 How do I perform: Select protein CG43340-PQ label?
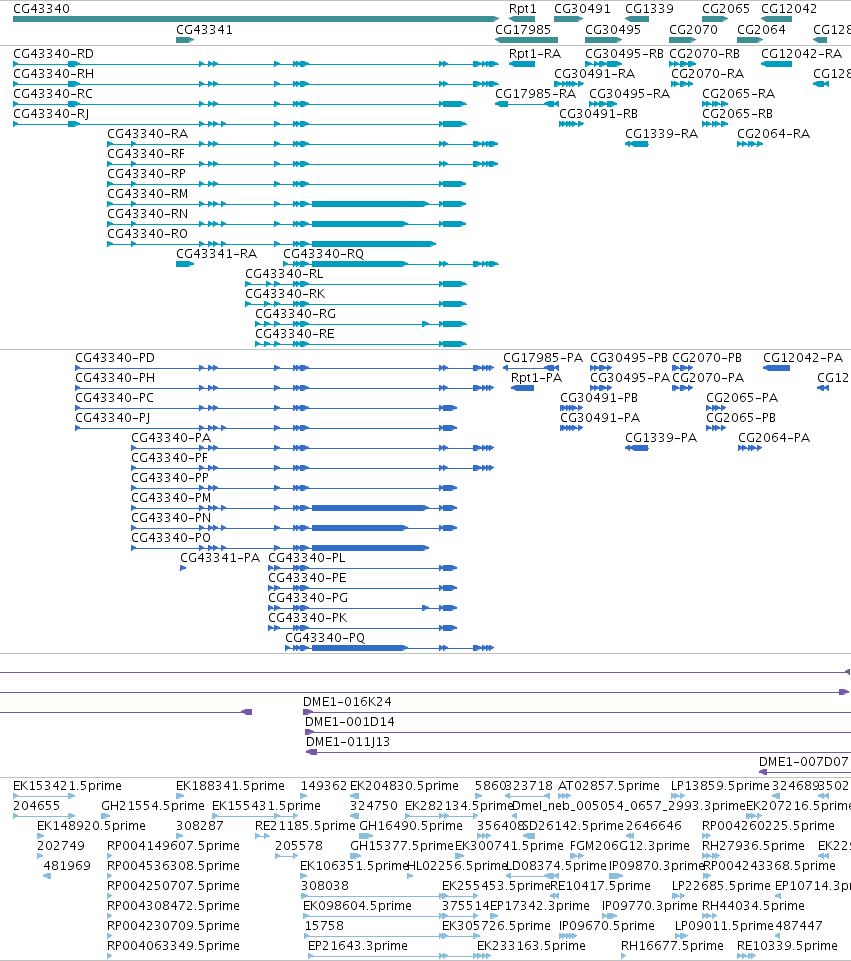(x=325, y=638)
